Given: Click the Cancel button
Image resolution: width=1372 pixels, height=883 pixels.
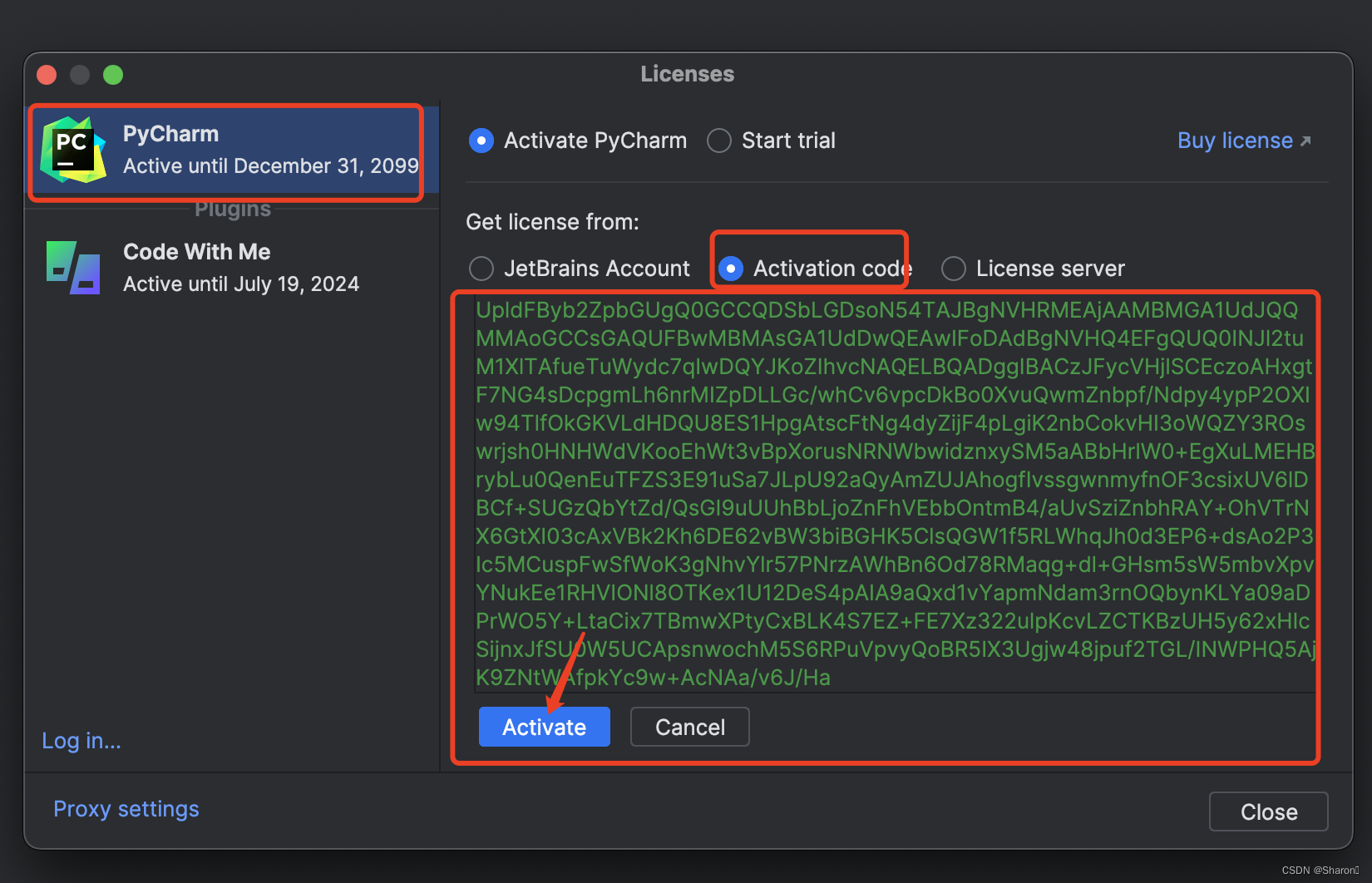Looking at the screenshot, I should (690, 728).
